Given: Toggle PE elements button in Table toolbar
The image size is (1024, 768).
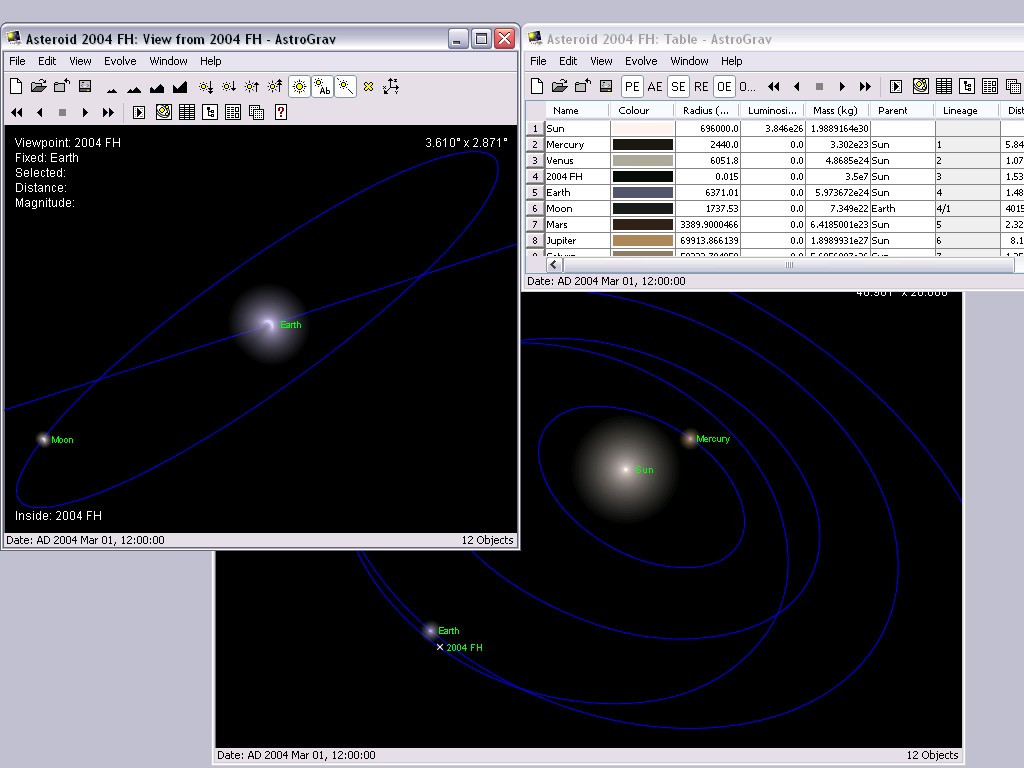Looking at the screenshot, I should tap(632, 86).
